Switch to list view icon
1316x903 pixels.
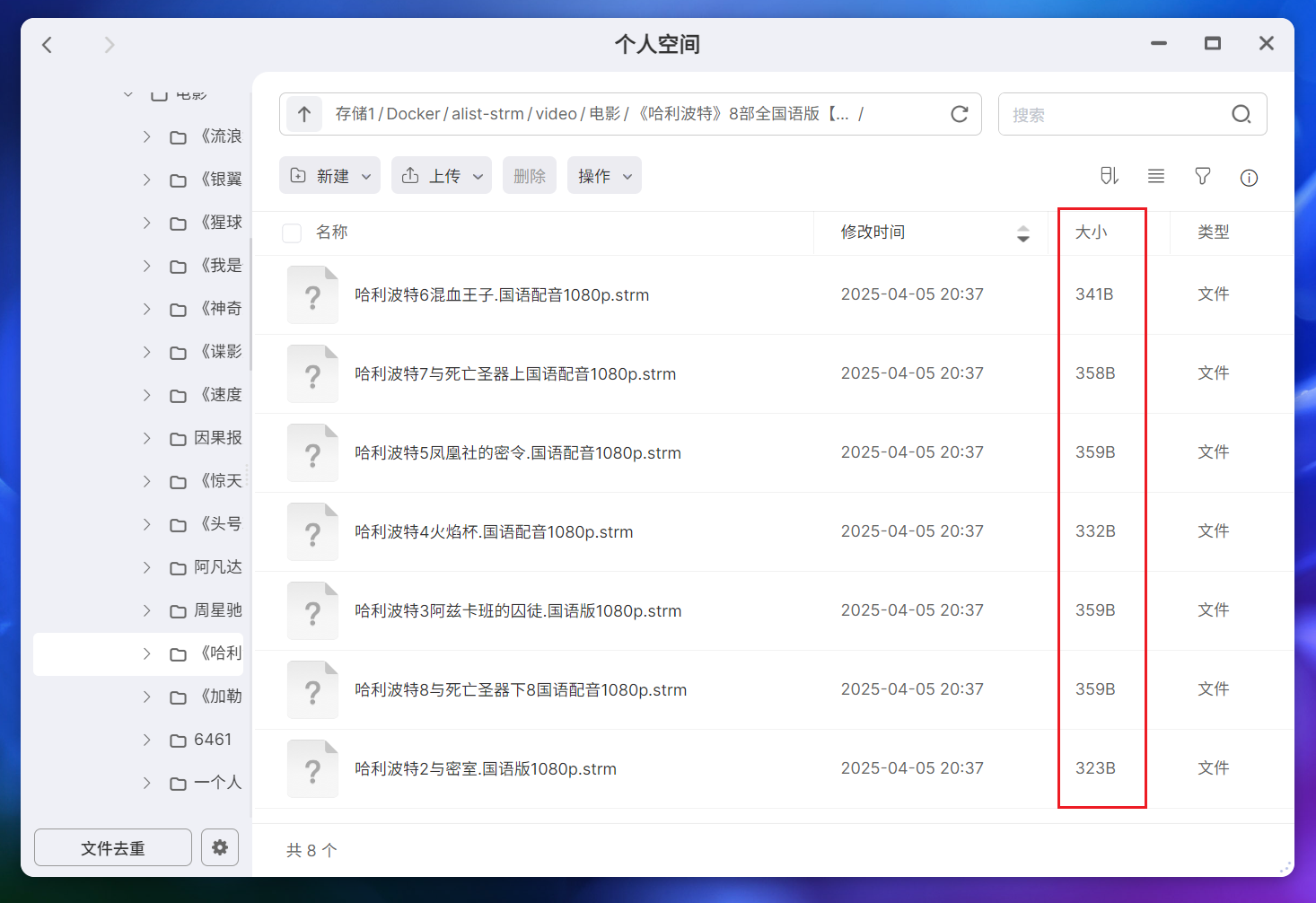(x=1156, y=176)
